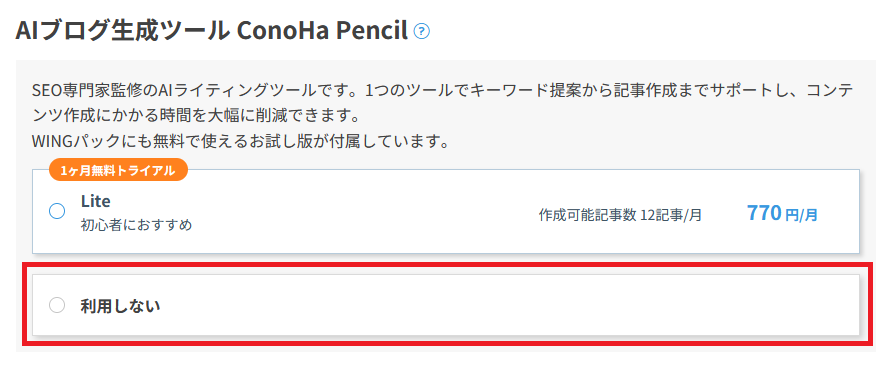Click the 1ヶ月無料トライアル orange badge
The width and height of the screenshot is (889, 371).
pyautogui.click(x=118, y=170)
